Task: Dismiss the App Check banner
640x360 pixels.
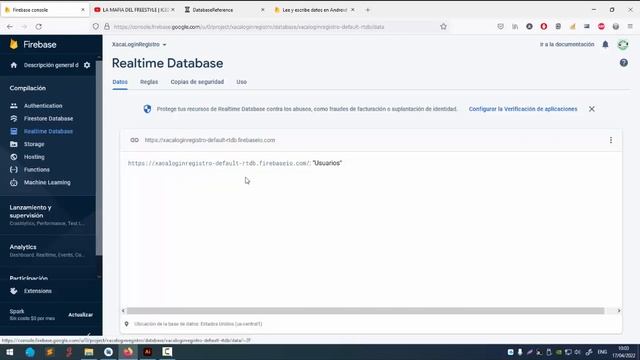Action: pos(591,109)
